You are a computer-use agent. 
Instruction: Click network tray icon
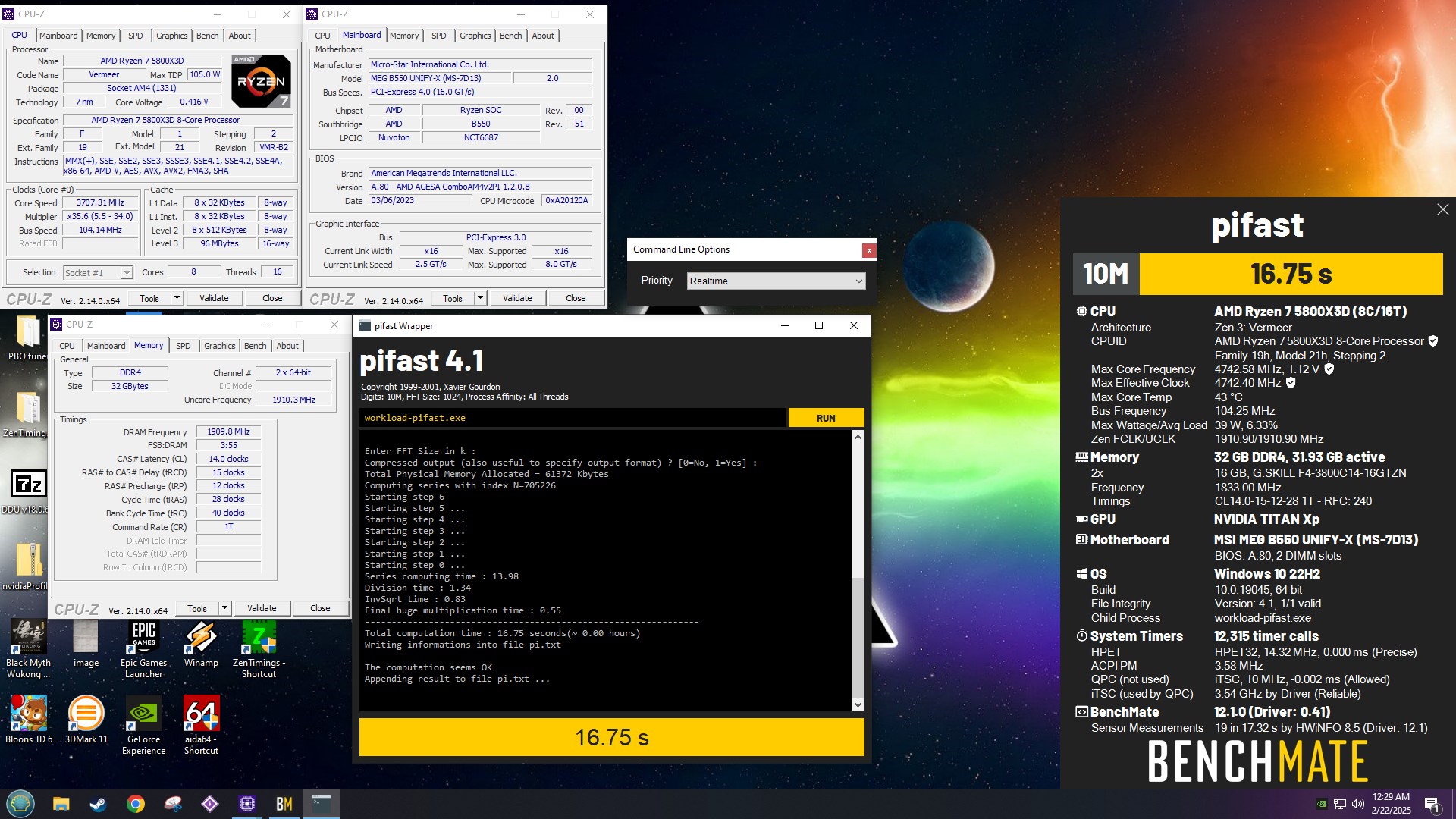pos(1340,804)
